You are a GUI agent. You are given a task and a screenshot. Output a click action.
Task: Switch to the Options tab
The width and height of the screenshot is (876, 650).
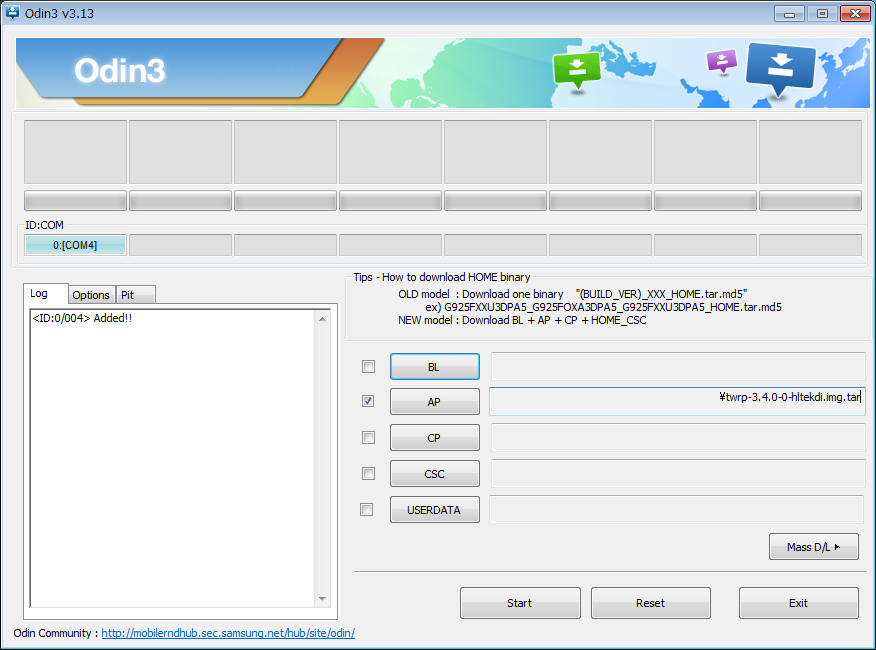[x=91, y=295]
